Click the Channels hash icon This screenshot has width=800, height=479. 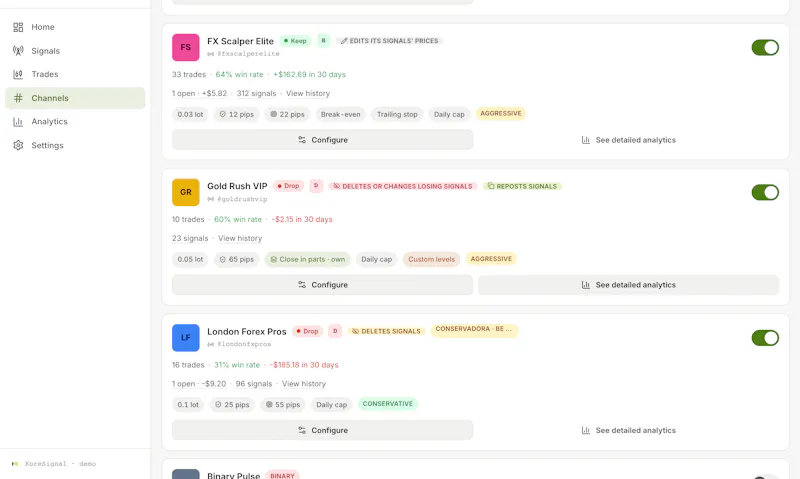click(18, 98)
